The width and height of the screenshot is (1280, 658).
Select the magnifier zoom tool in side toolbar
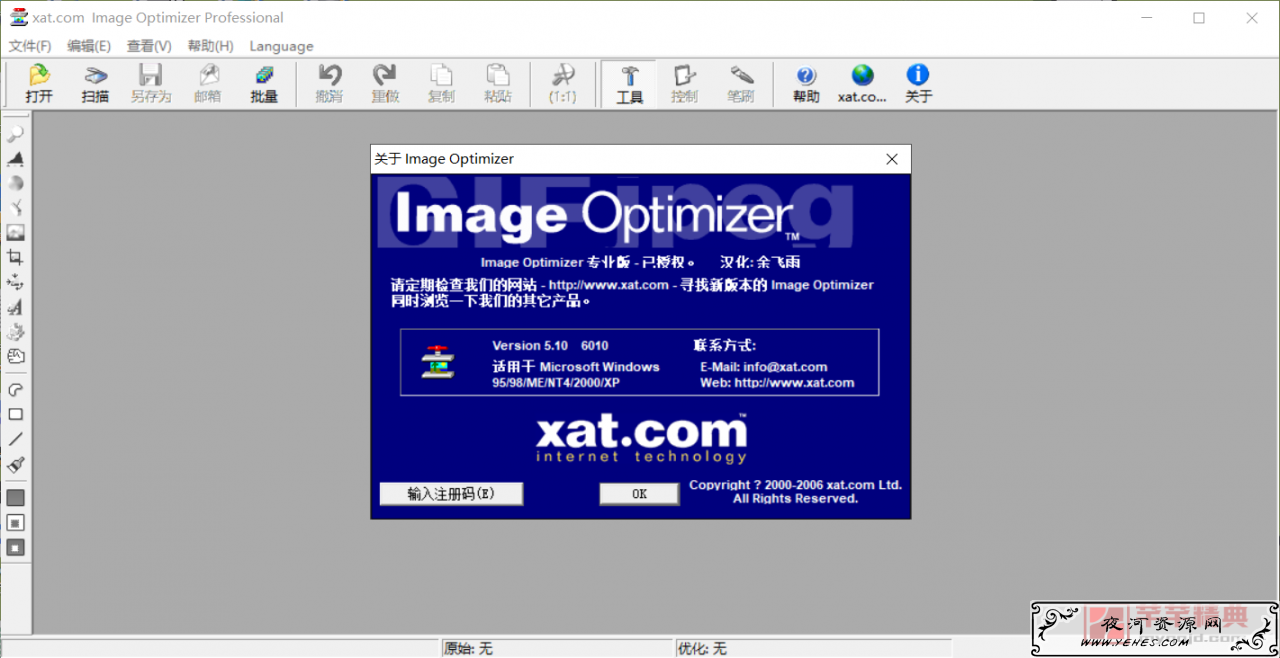click(16, 135)
